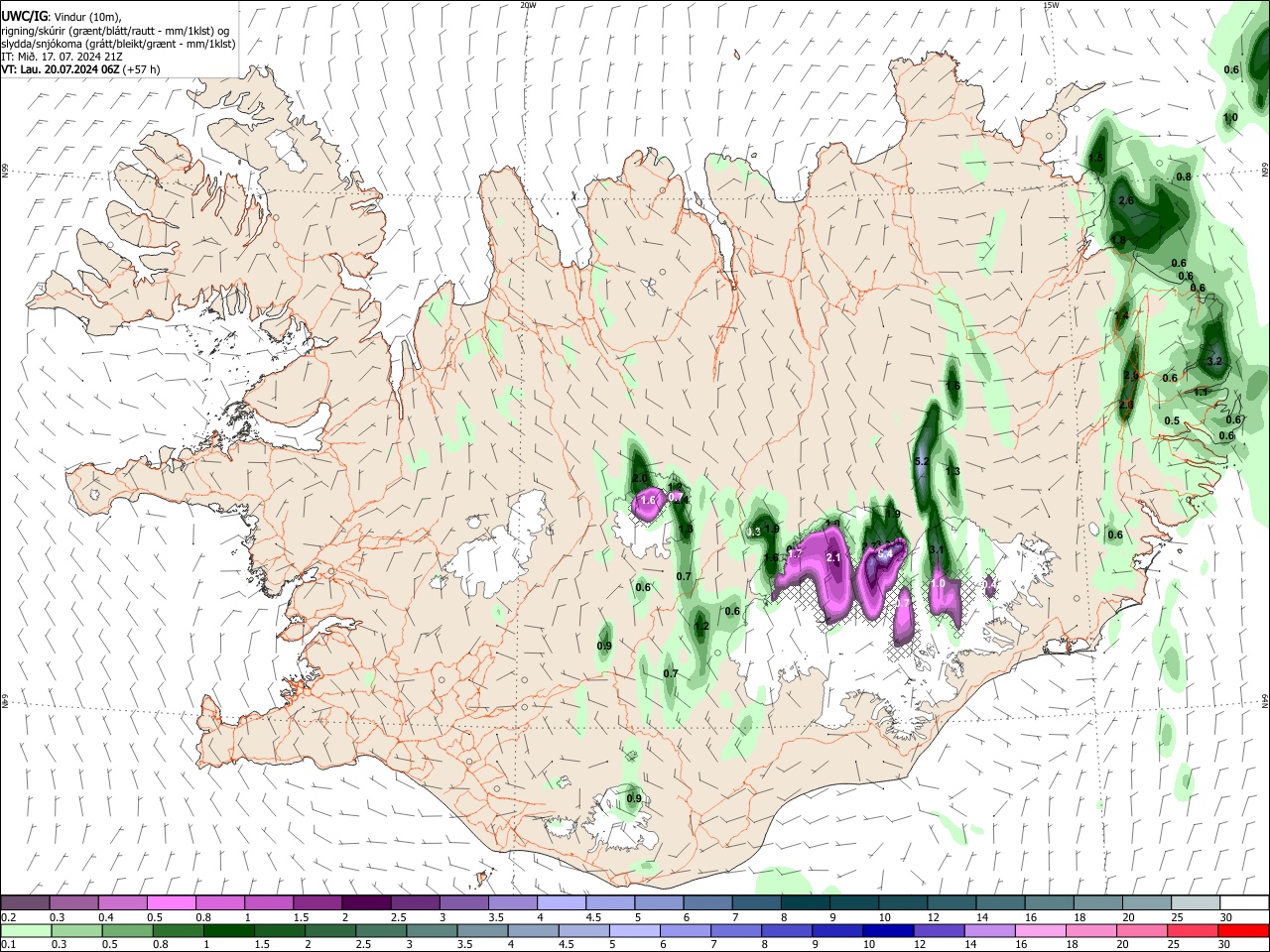Select the bright pink snow swatch labeled 0.5
This screenshot has height=952, width=1270.
172,902
